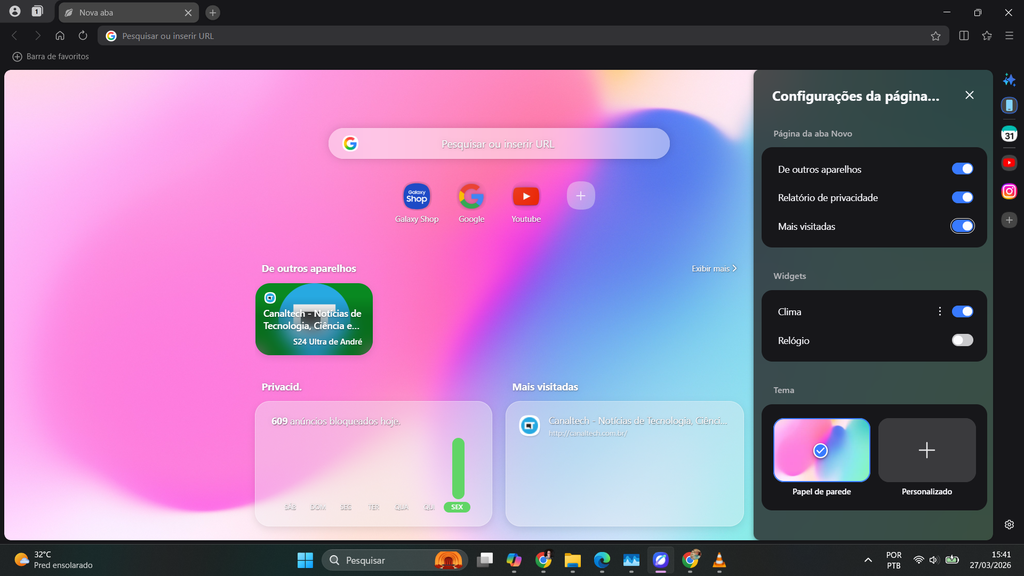Open the Clima widget three-dot options

click(x=939, y=312)
